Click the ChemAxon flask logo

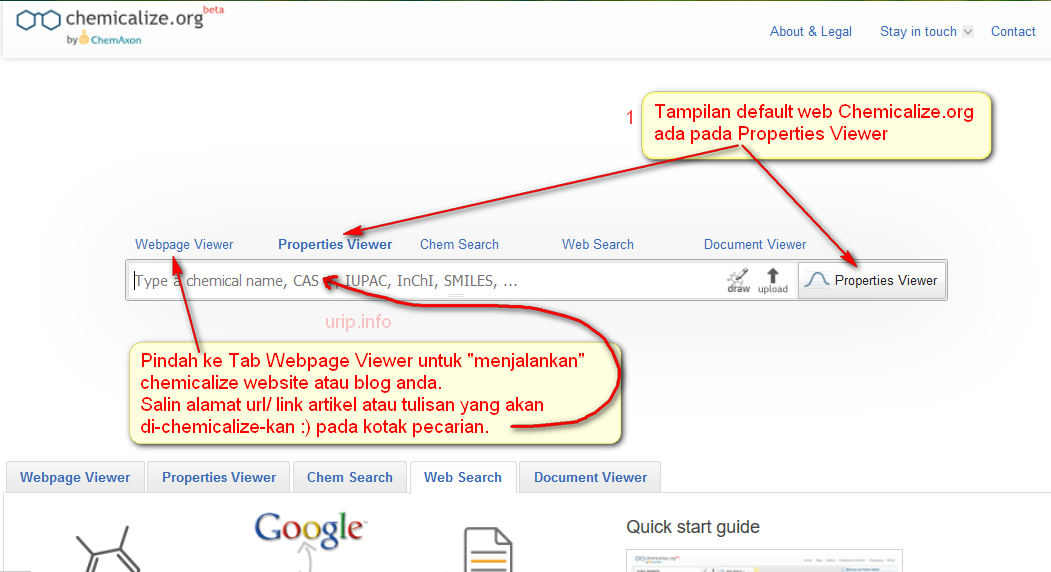(84, 38)
